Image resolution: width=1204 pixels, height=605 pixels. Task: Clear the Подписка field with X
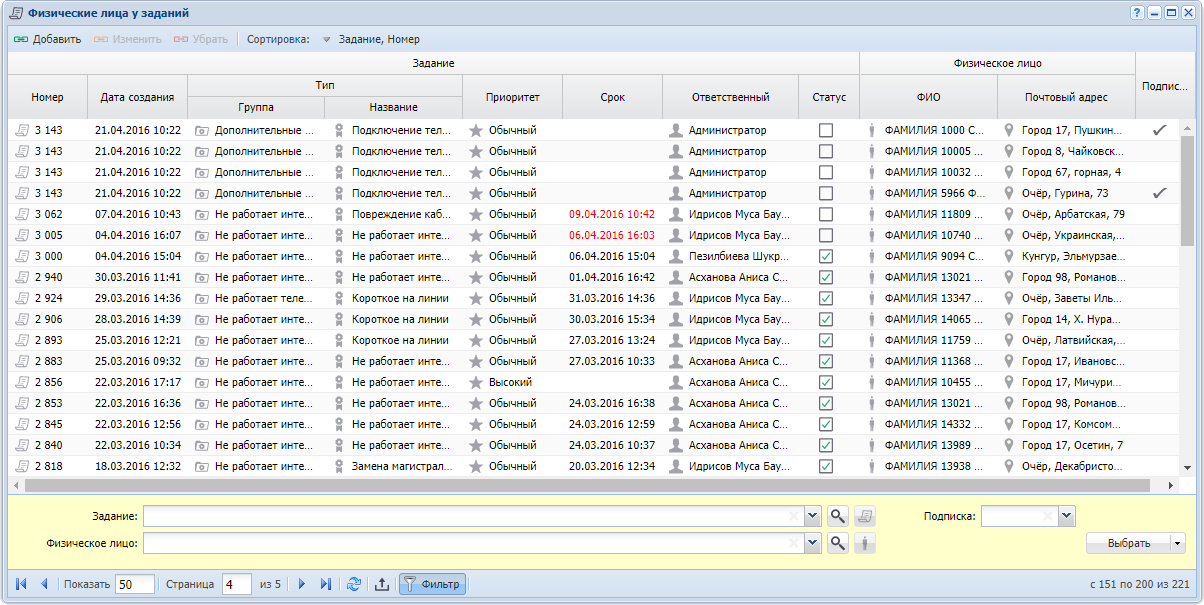pos(1048,516)
